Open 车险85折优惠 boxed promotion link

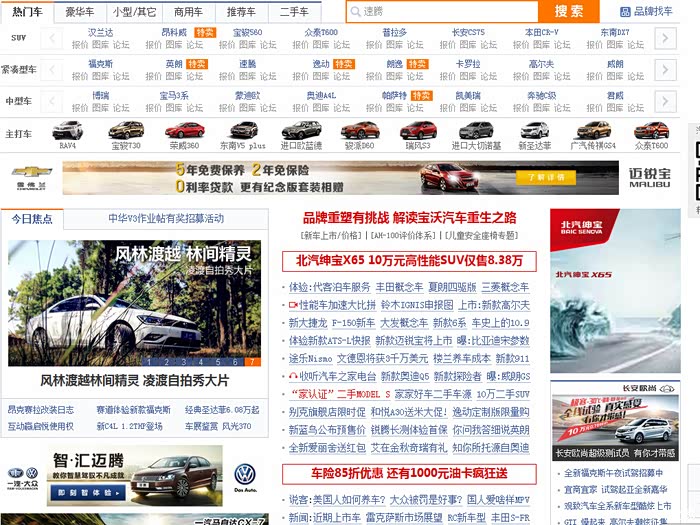409,474
